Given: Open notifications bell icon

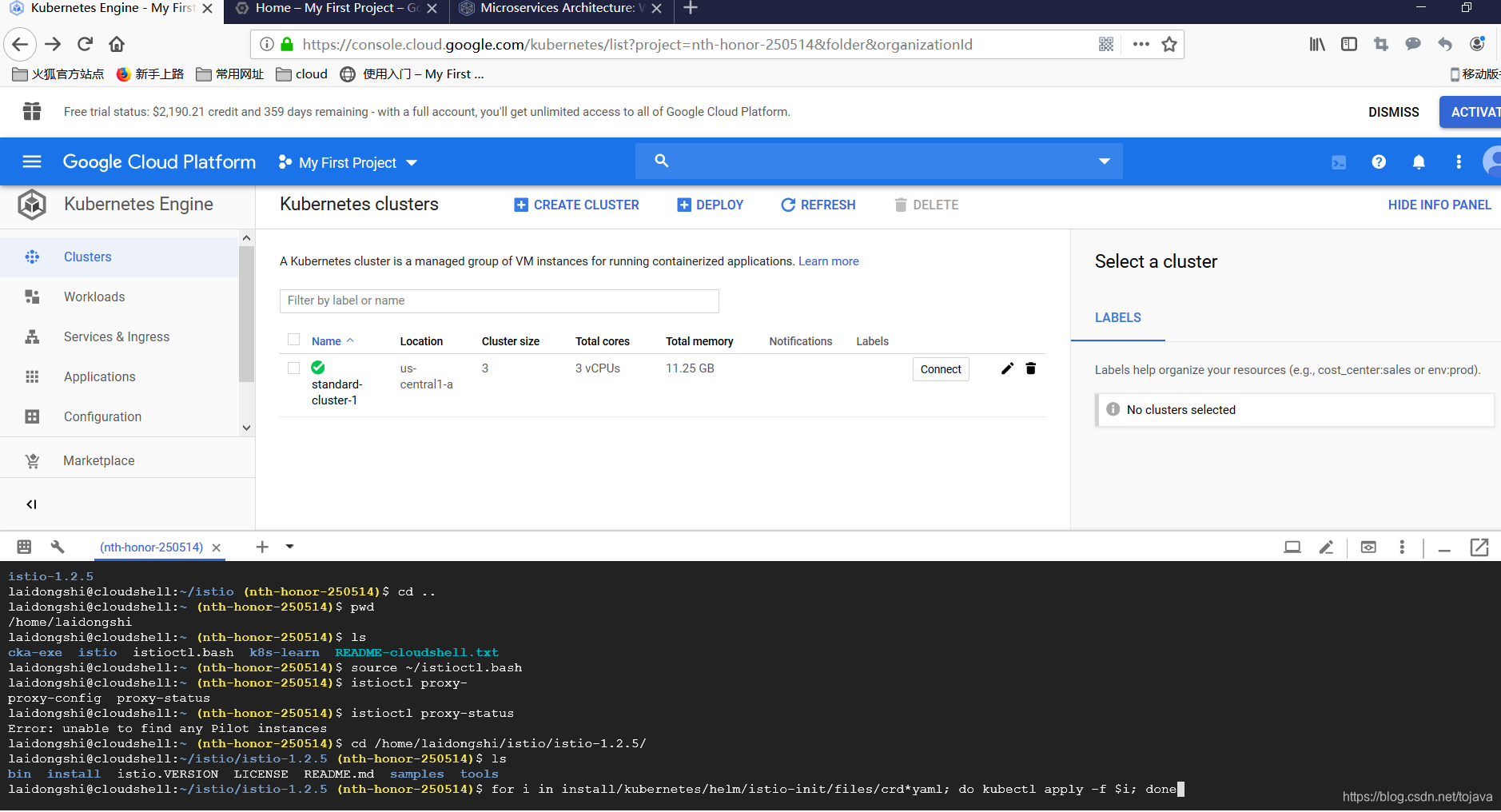Looking at the screenshot, I should click(x=1419, y=162).
